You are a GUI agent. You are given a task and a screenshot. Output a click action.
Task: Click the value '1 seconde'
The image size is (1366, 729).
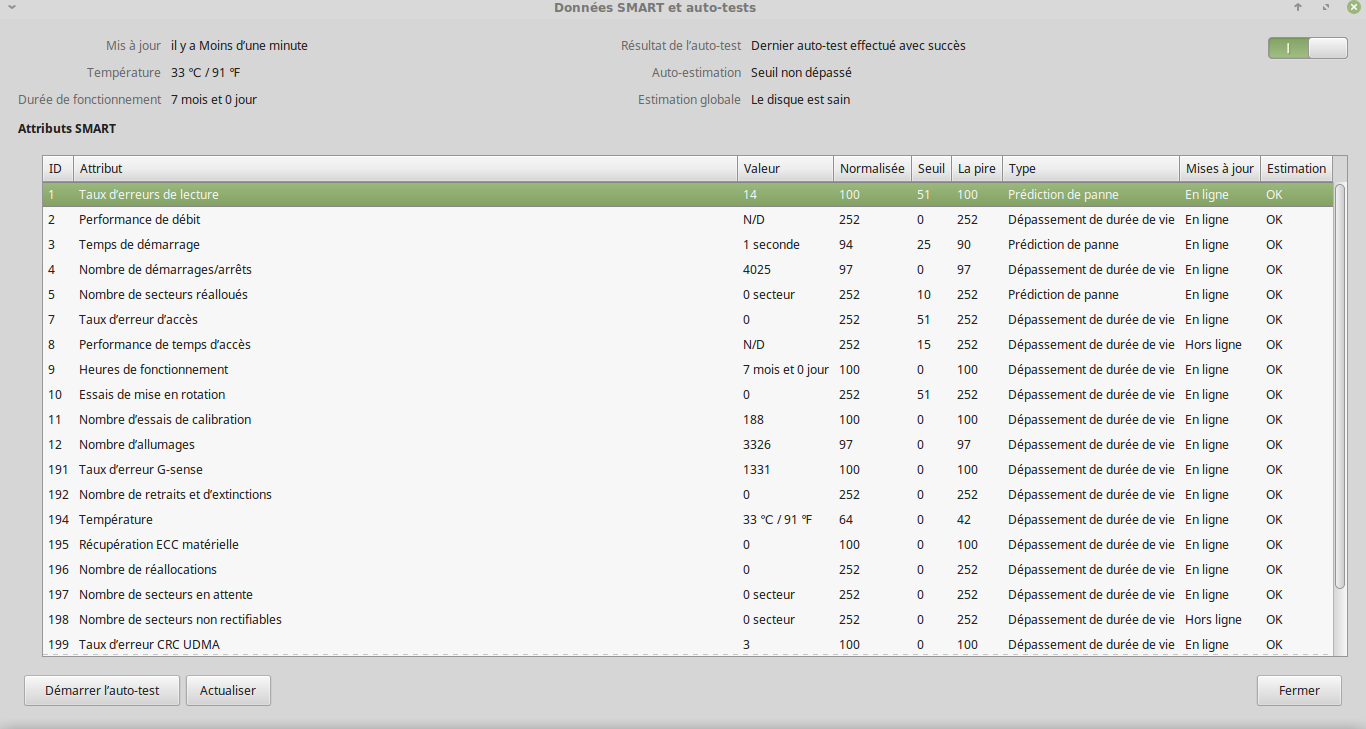(771, 244)
